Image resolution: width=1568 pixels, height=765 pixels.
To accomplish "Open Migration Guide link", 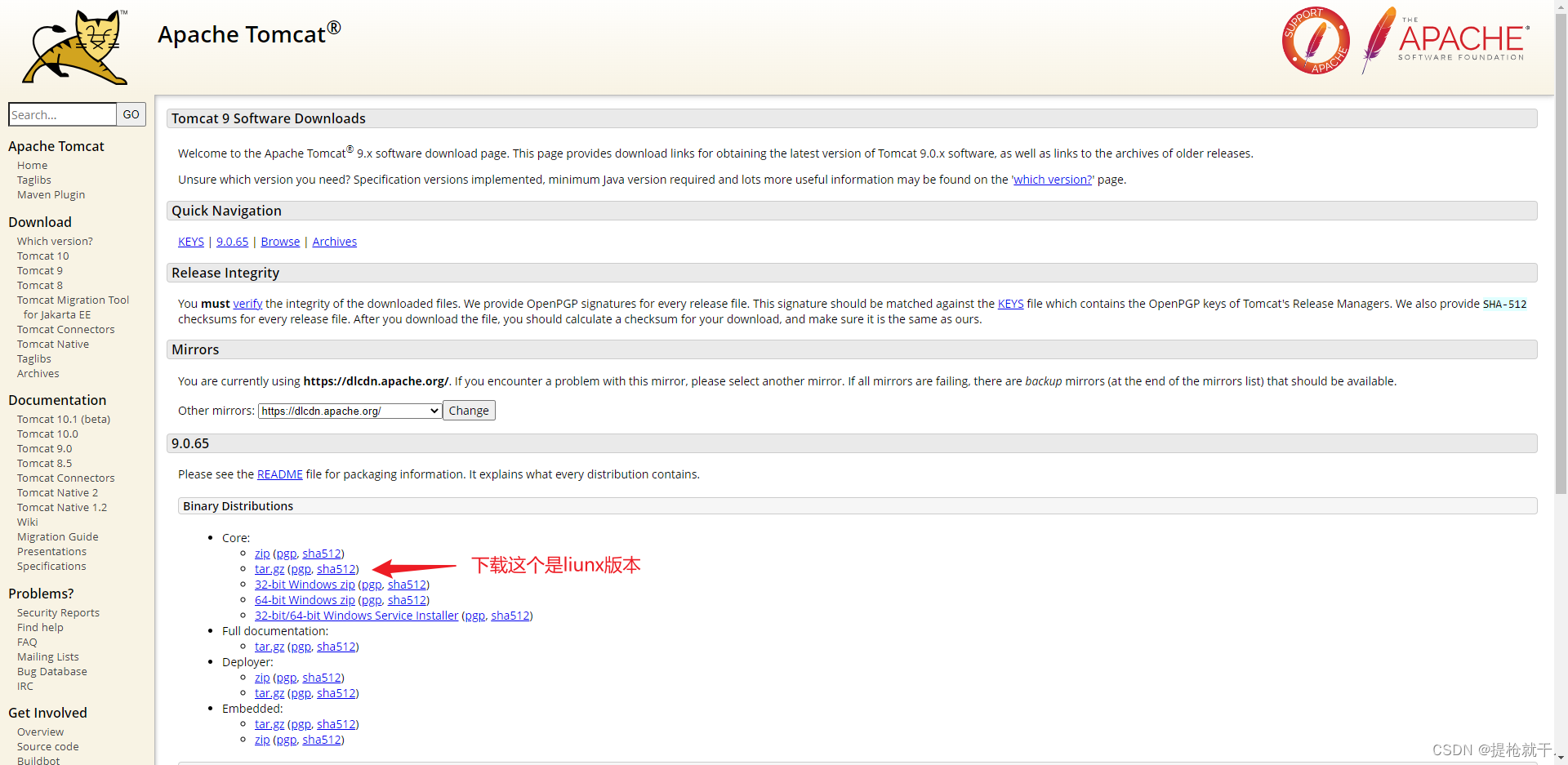I will click(x=58, y=537).
